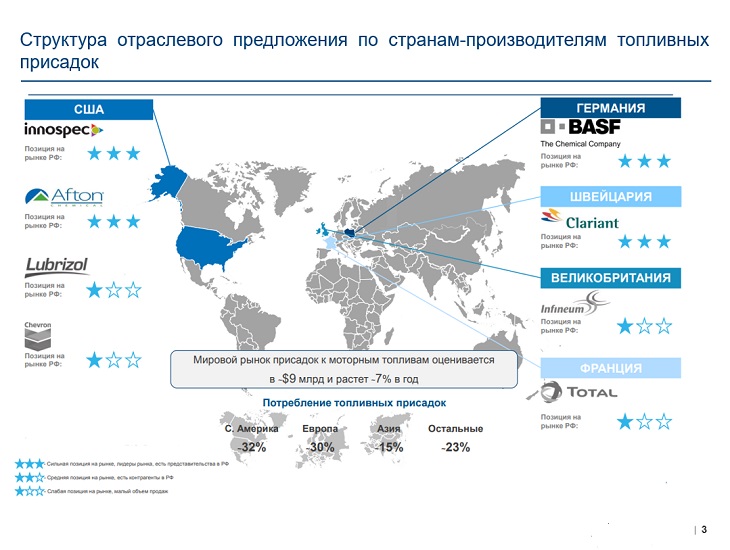Click the Innospec three-star rating
The height and width of the screenshot is (550, 730).
pos(114,153)
